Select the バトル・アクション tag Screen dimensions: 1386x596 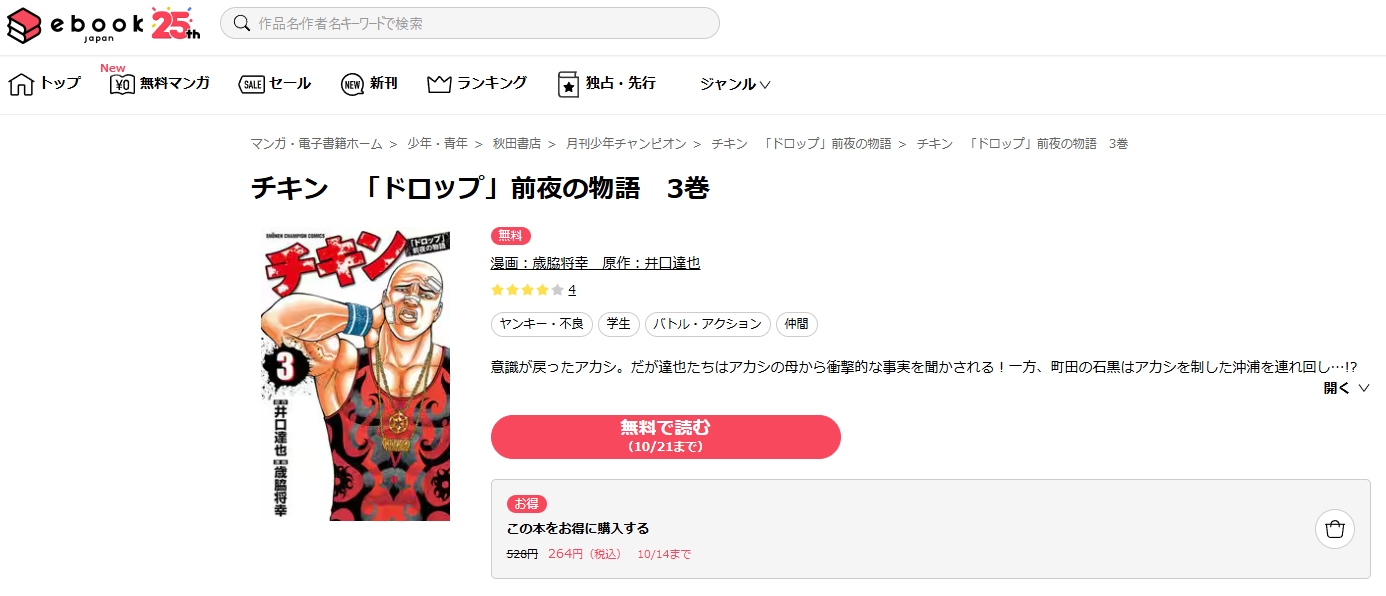point(708,324)
